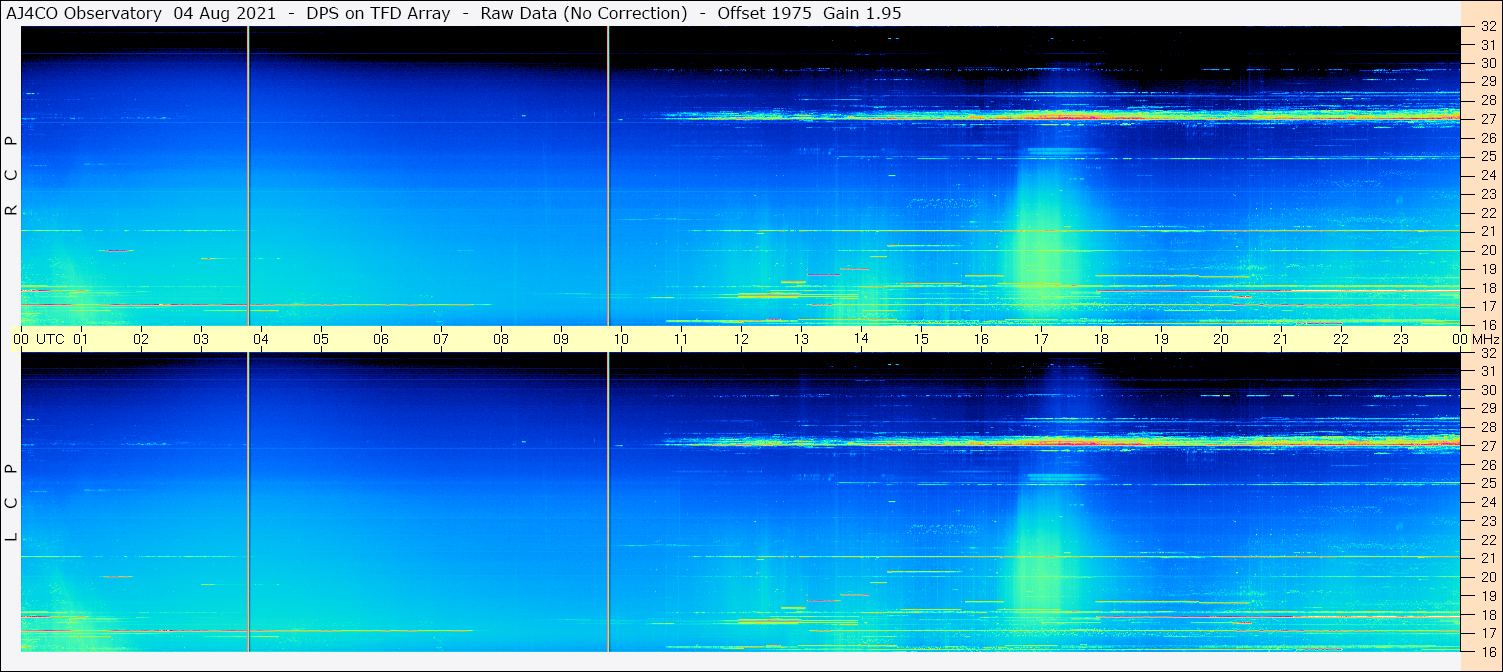Select the 14 hour tick on time axis
The width and height of the screenshot is (1503, 672).
tap(861, 339)
